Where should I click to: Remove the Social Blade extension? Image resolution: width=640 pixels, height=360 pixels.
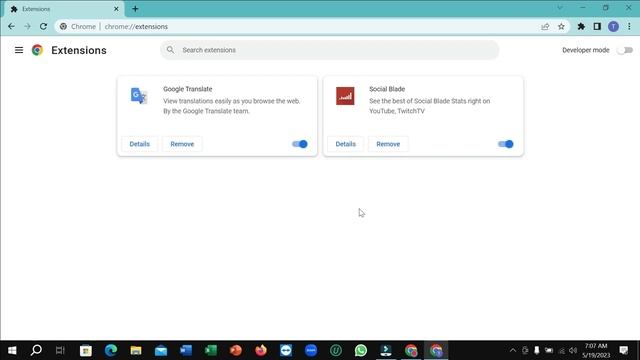tap(388, 144)
